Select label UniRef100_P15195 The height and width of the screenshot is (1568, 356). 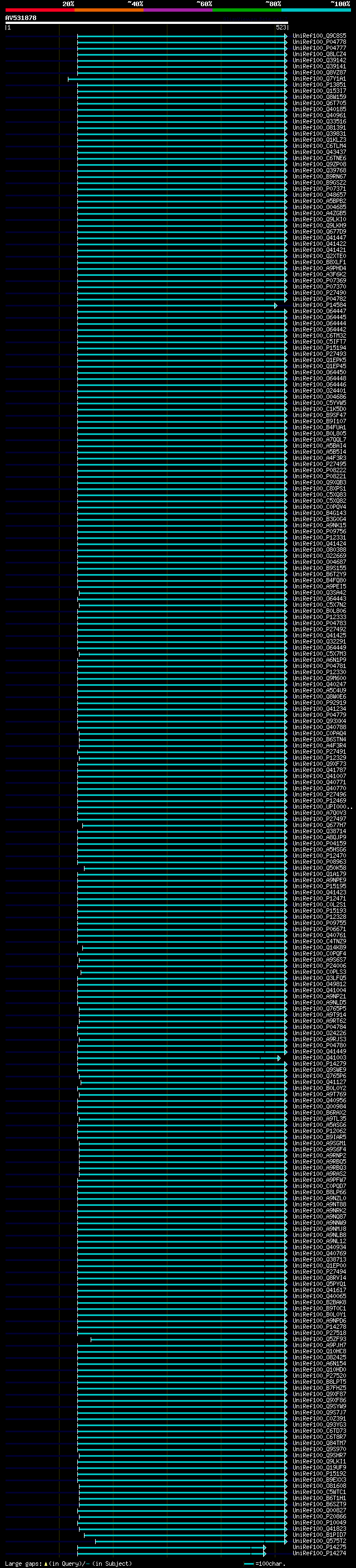point(319,886)
